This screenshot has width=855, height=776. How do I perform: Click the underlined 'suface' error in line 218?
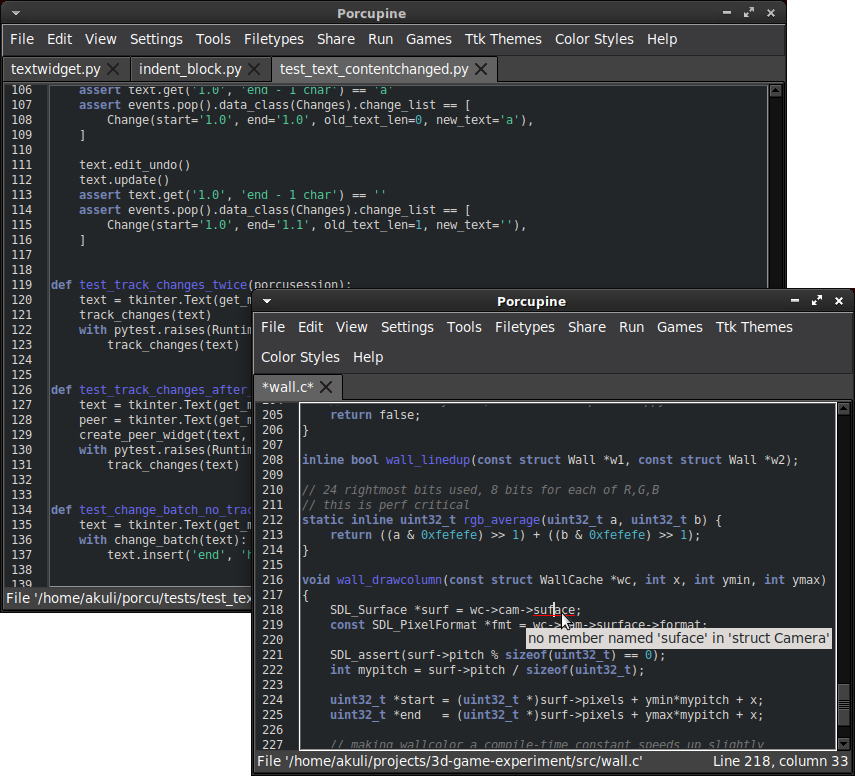[553, 610]
